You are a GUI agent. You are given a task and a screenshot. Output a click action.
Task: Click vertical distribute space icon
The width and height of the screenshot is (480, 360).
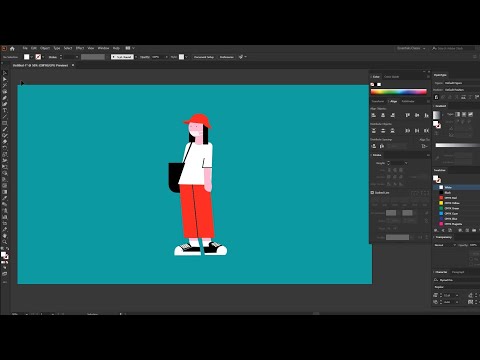(374, 146)
